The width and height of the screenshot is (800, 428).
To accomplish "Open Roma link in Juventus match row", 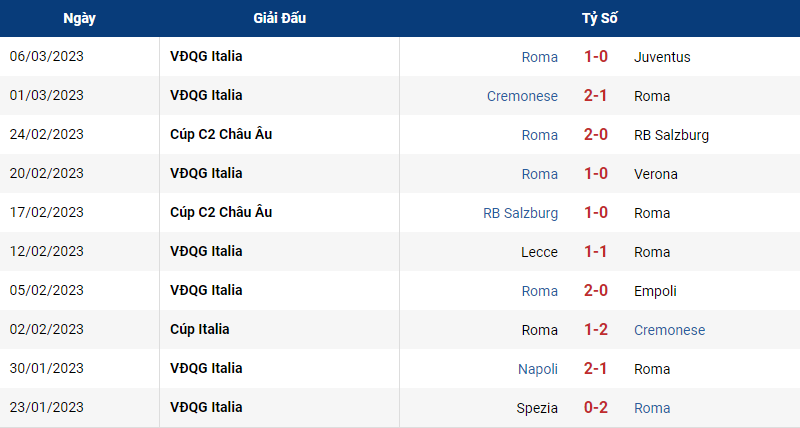I will point(539,57).
